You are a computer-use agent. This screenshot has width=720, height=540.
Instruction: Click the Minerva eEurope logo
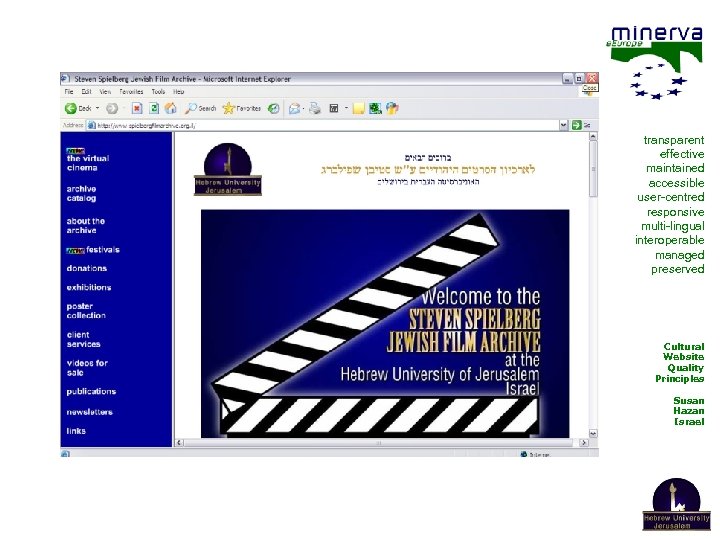point(656,62)
